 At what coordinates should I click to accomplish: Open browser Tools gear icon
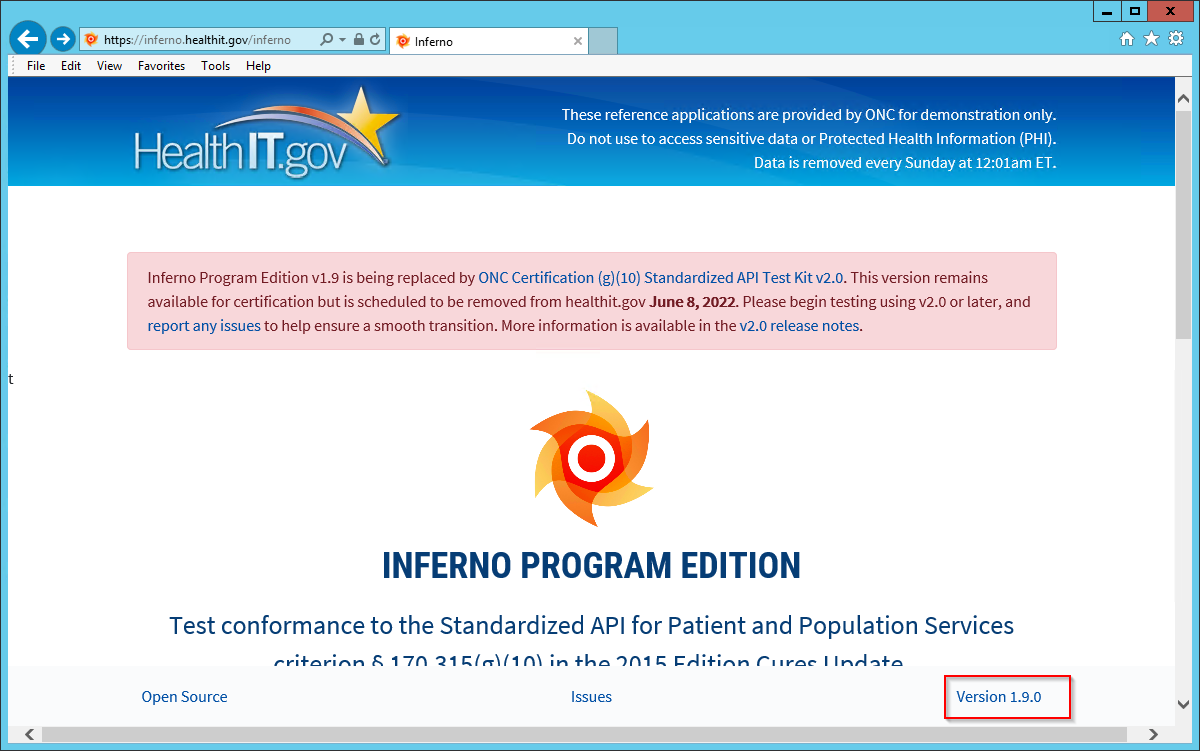[x=1176, y=39]
